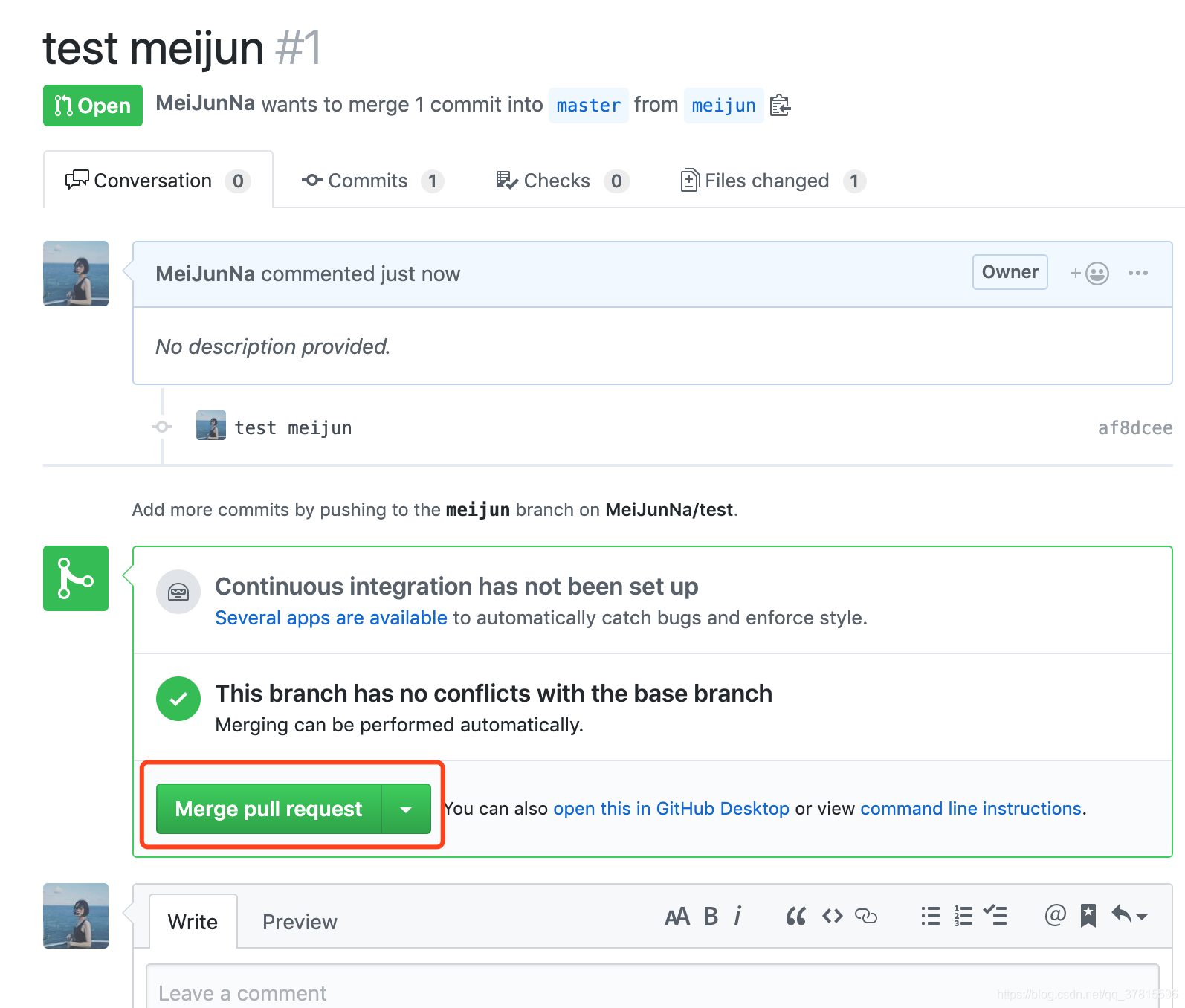Switch to the Preview tab in comment box
The width and height of the screenshot is (1185, 1008).
click(x=300, y=922)
